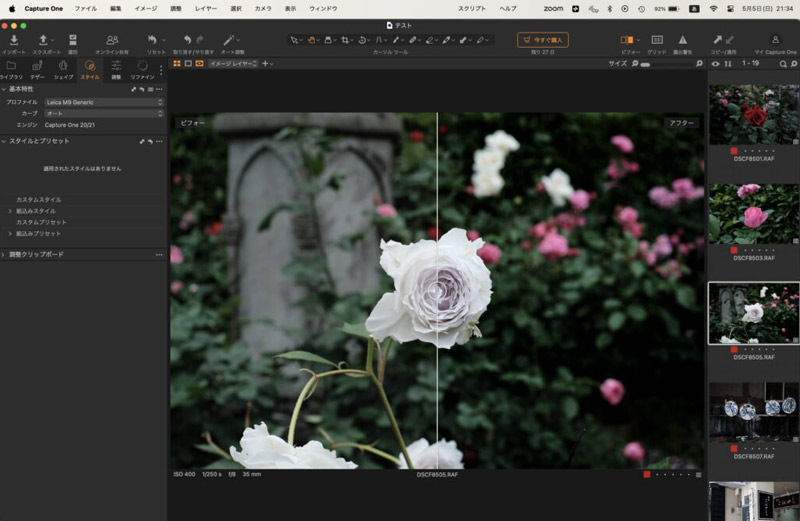Viewport: 800px width, 521px height.
Task: Click the Buy Now (今すぐ購入) button
Action: 542,40
